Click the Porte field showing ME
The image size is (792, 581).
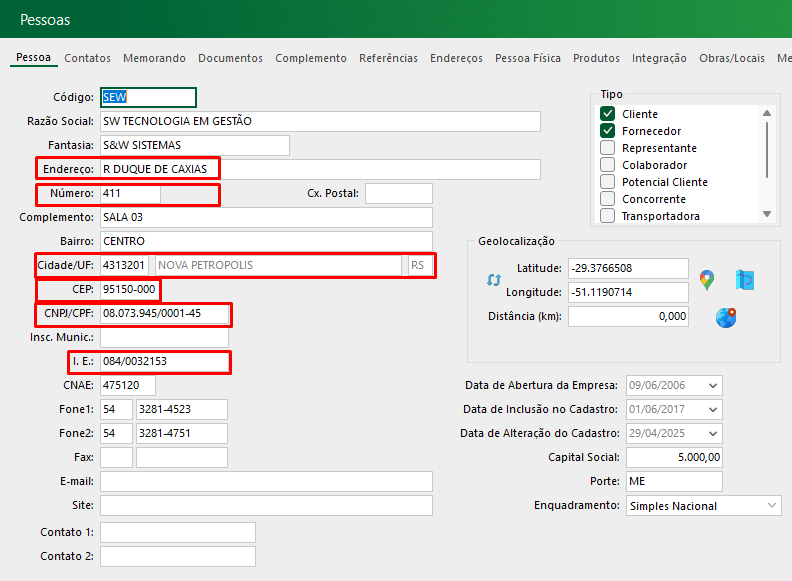(x=674, y=481)
